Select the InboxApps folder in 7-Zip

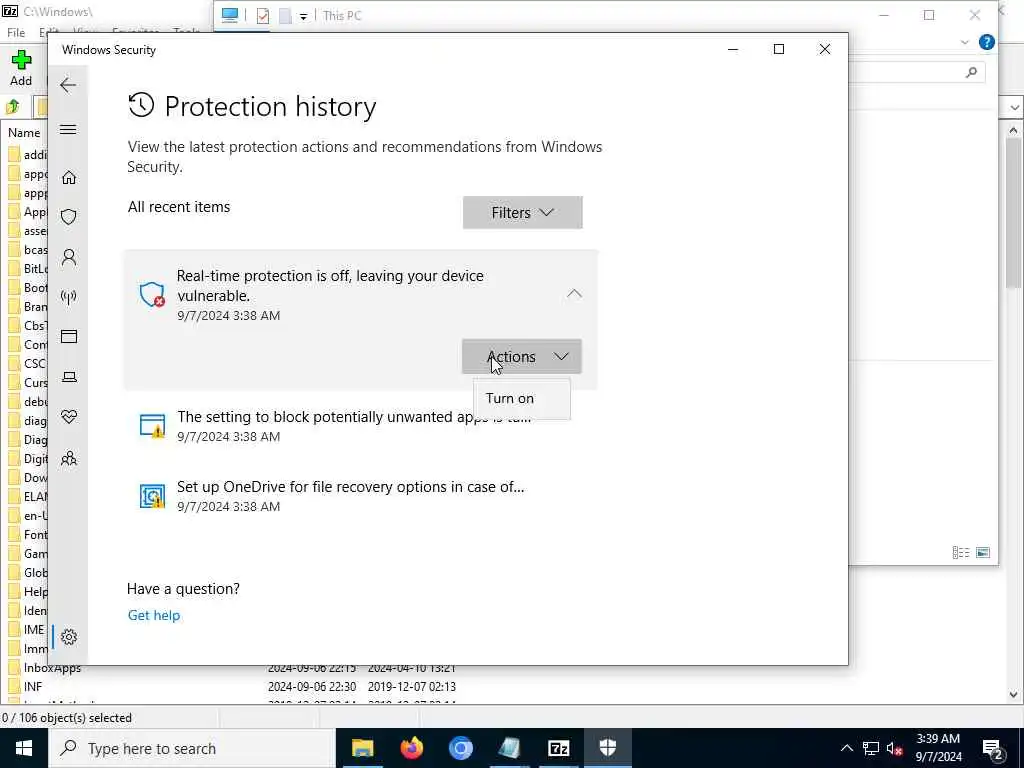click(x=52, y=667)
